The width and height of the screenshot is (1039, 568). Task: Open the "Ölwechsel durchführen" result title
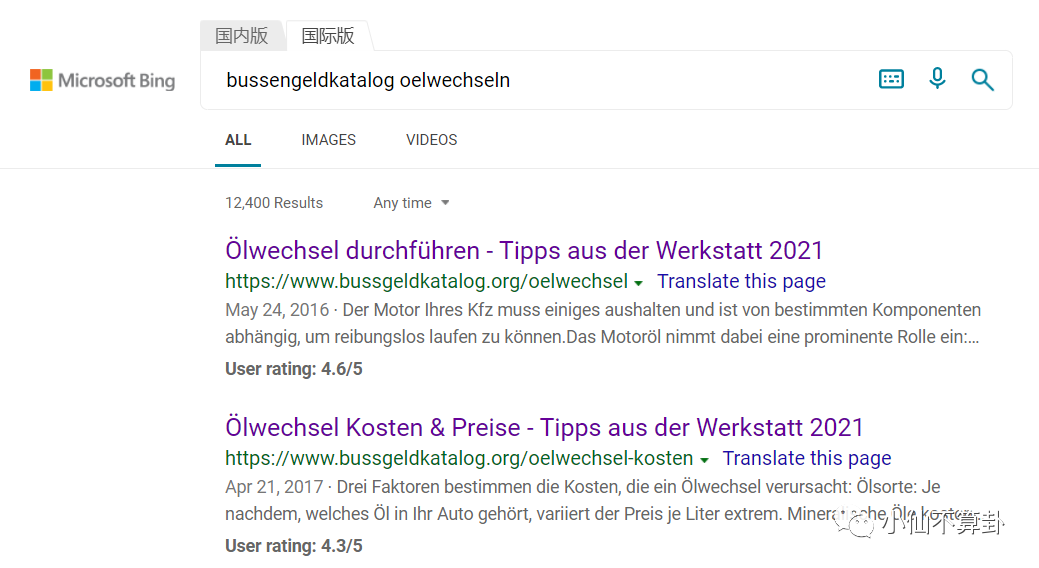click(524, 250)
